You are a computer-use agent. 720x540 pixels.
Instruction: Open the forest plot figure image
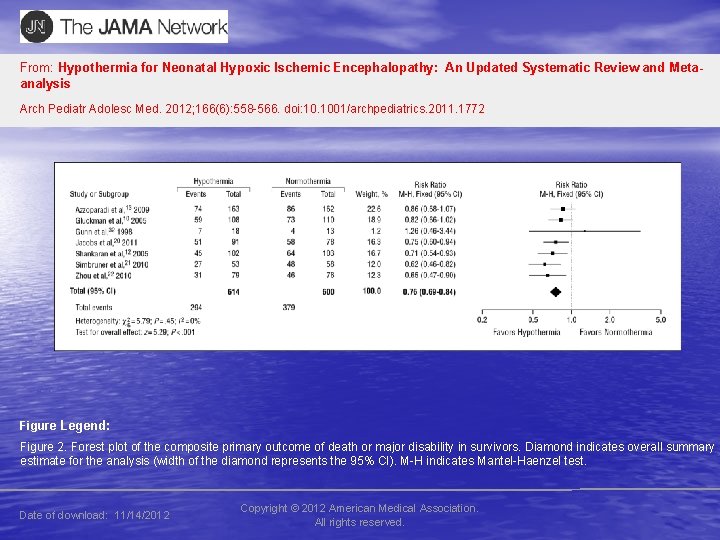pyautogui.click(x=367, y=256)
